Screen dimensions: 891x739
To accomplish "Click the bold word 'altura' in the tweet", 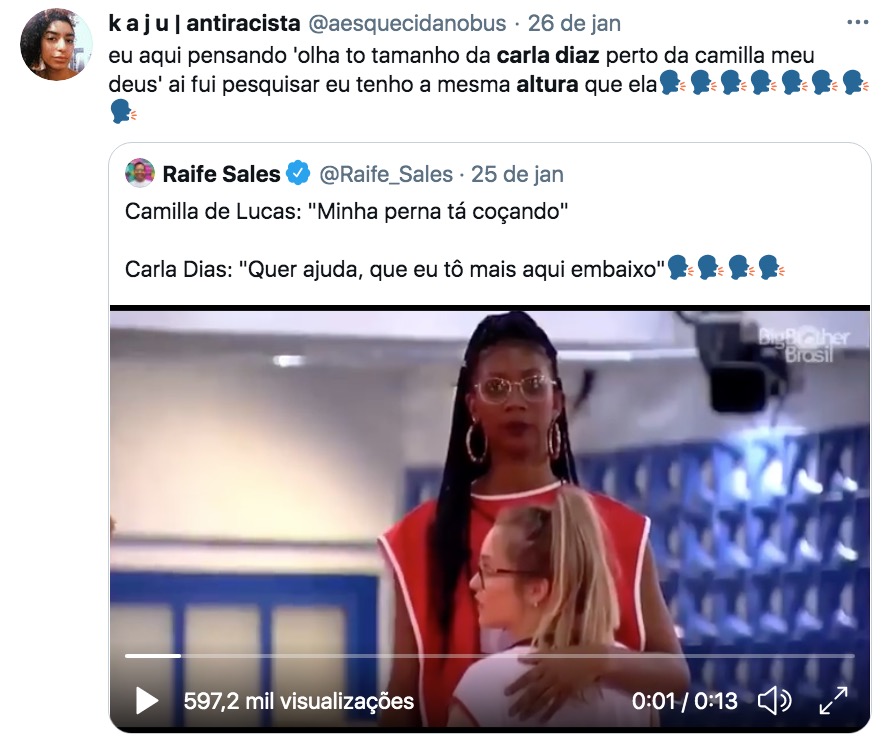I will [547, 85].
